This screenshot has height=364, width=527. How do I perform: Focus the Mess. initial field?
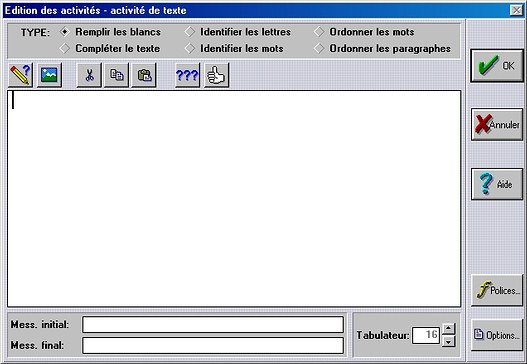[213, 324]
